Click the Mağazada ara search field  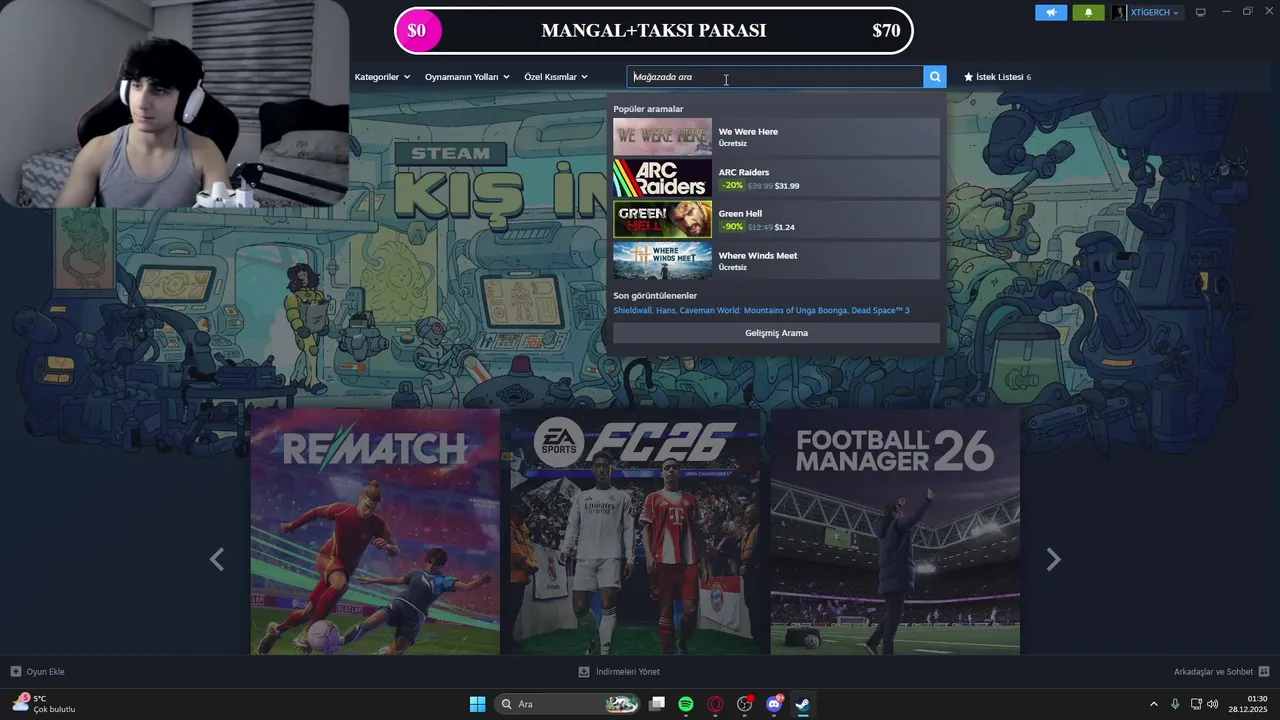(775, 77)
